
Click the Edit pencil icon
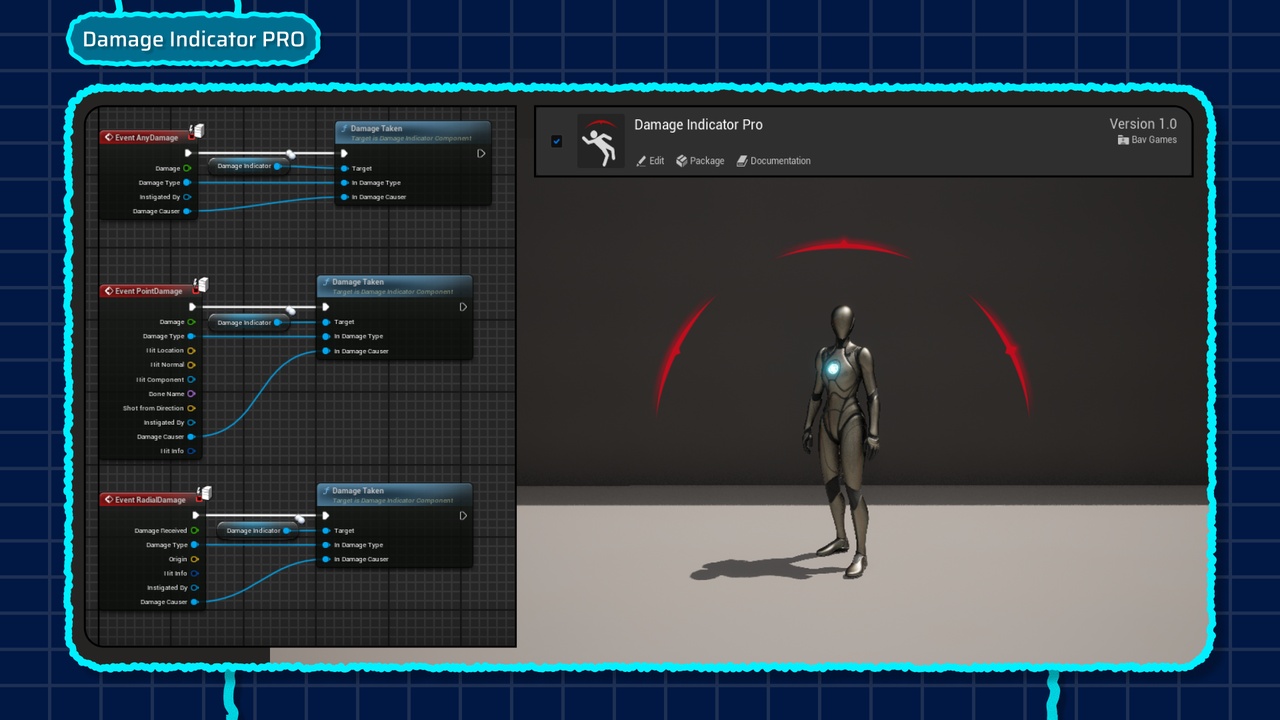[641, 160]
